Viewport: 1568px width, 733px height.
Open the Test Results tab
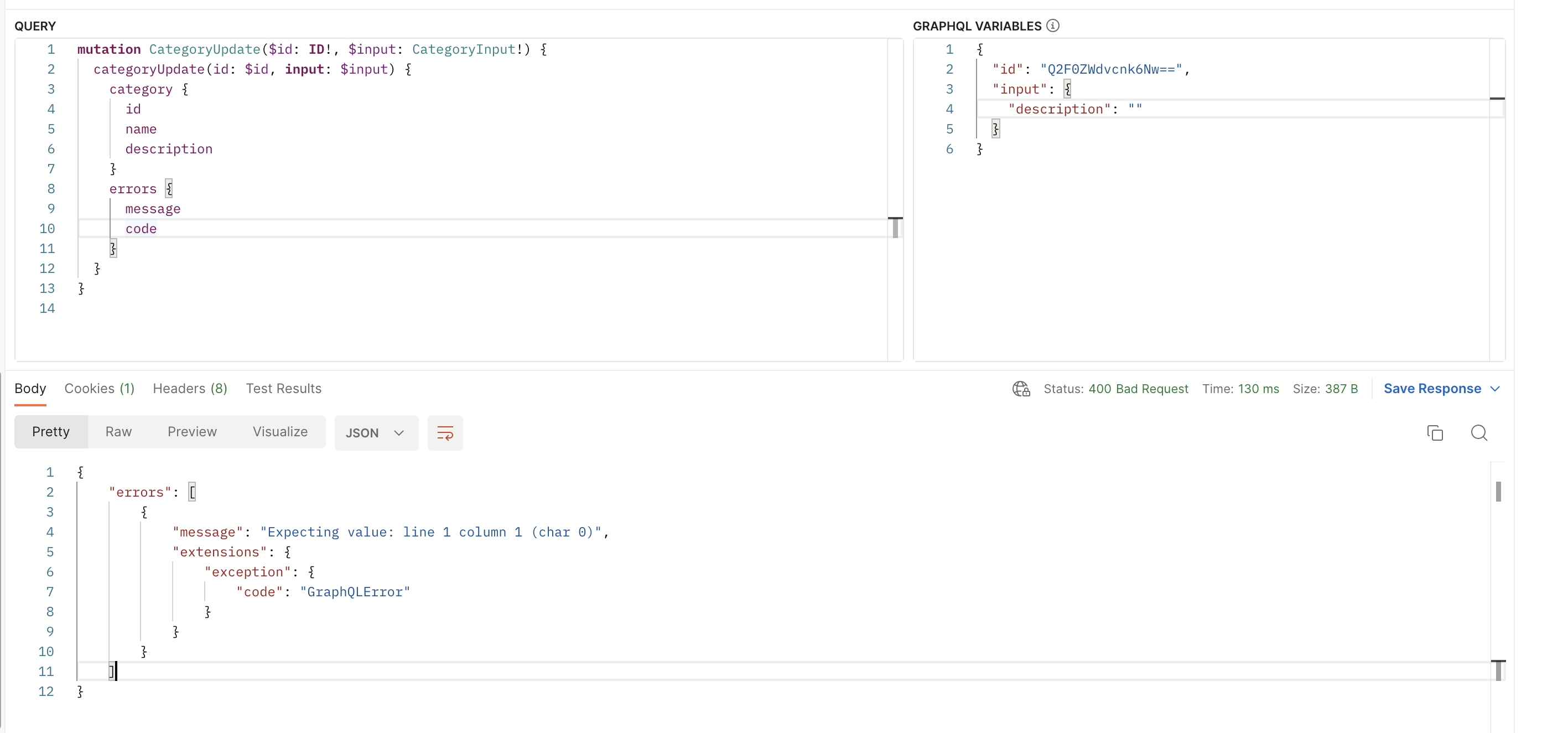[x=284, y=388]
